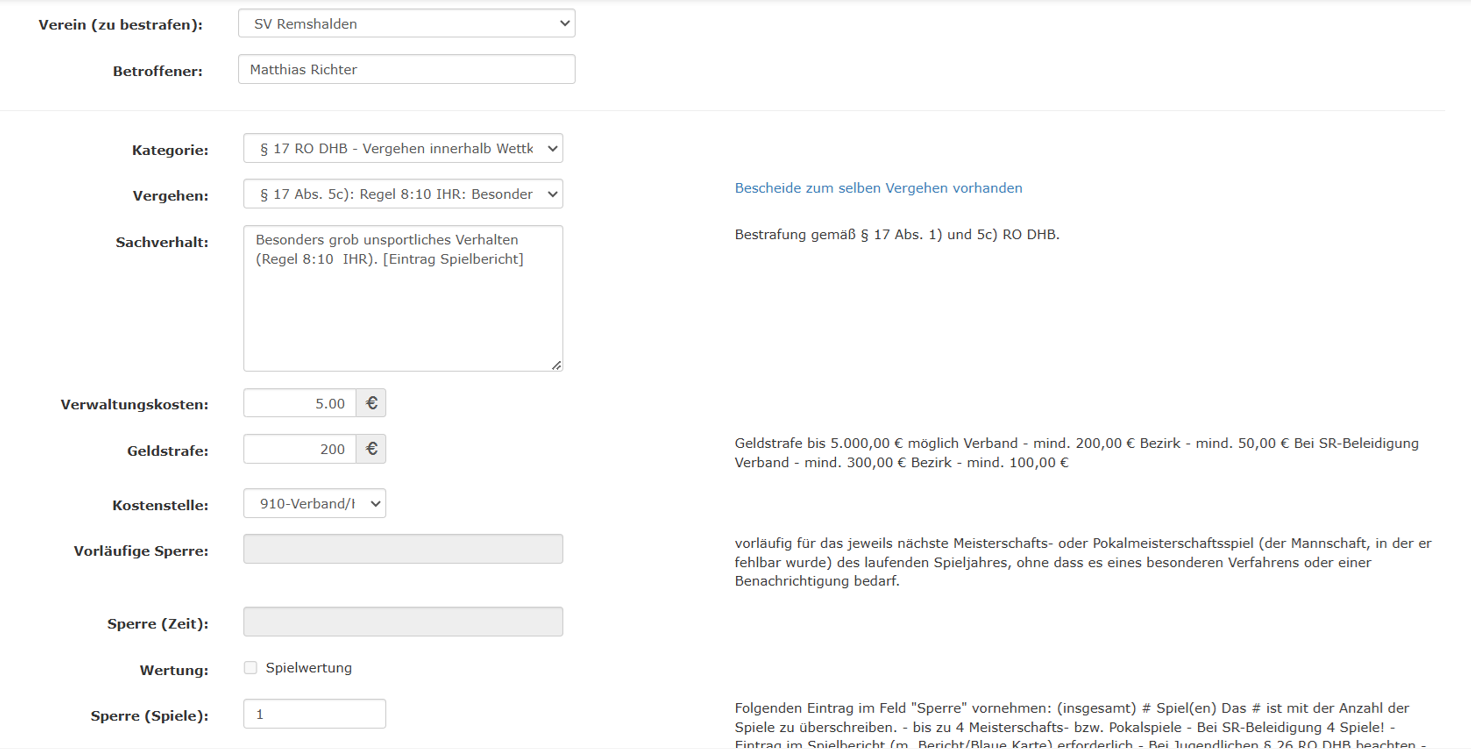Screen dimensions: 1471x749
Task: Click the Kategorie field label
Action: click(170, 150)
